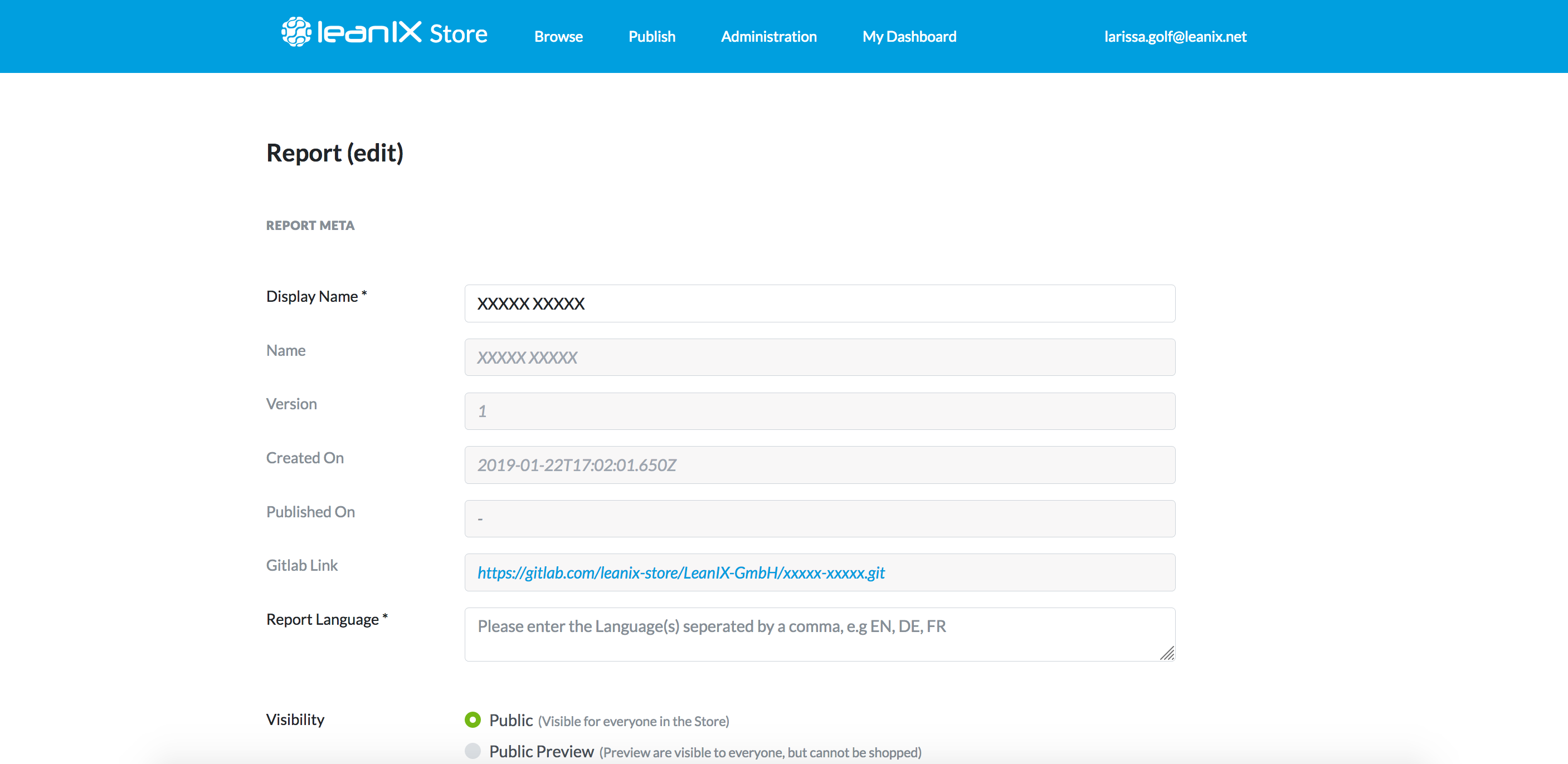Open the Gitlab repository link

pyautogui.click(x=680, y=573)
